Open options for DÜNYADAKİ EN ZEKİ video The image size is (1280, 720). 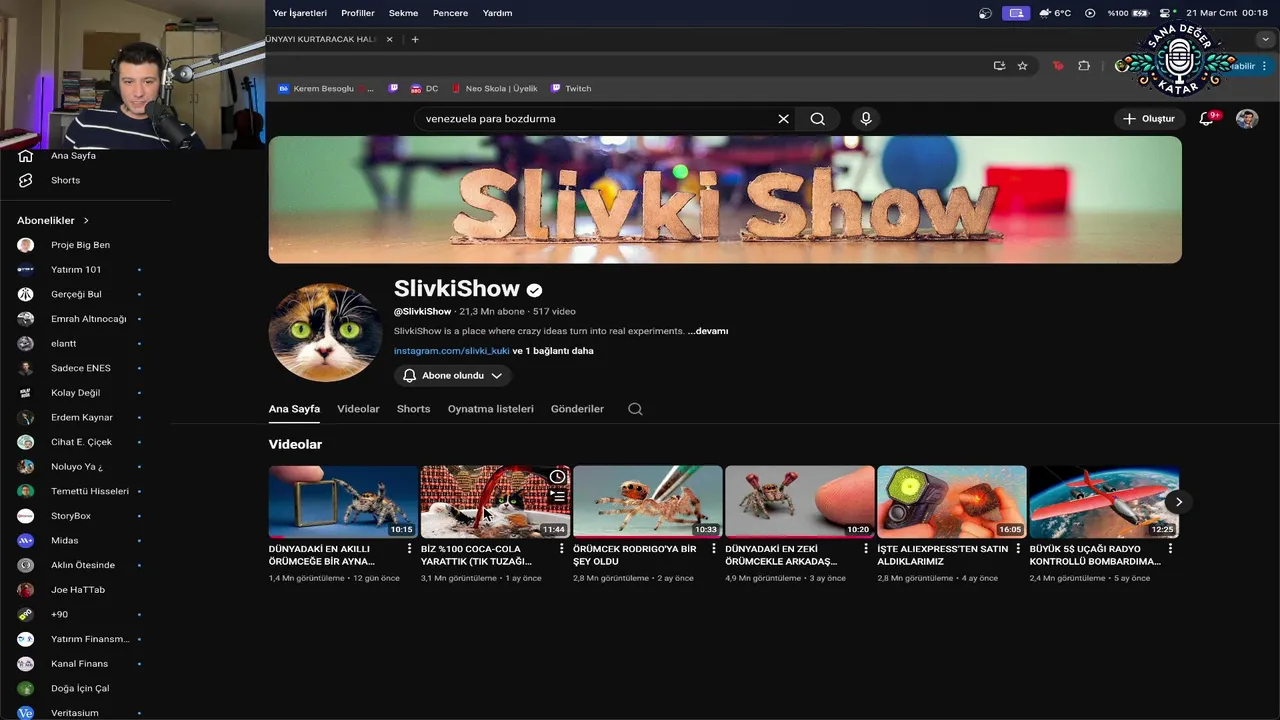tap(866, 549)
